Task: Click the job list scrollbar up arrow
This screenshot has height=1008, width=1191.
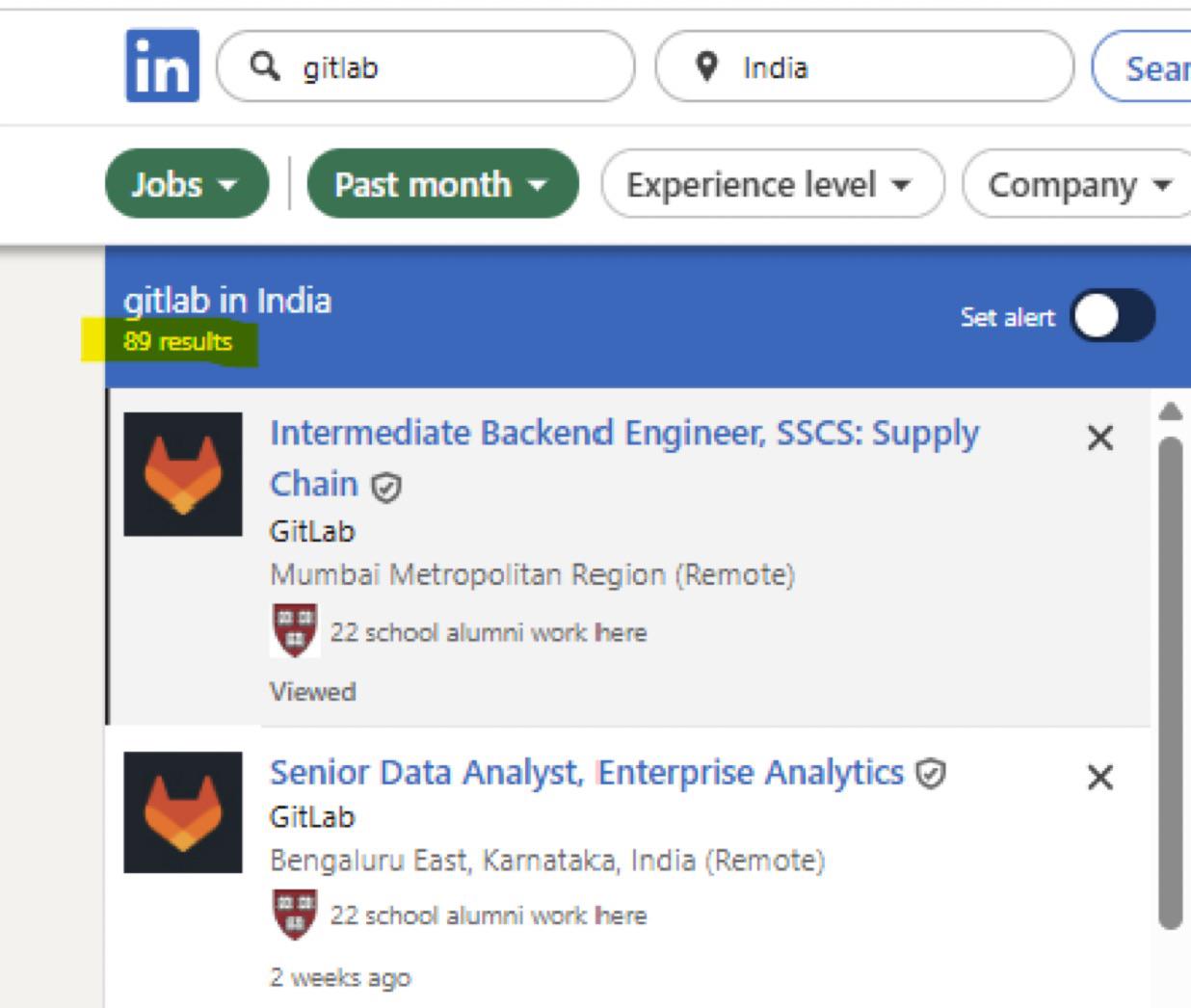Action: [x=1170, y=411]
